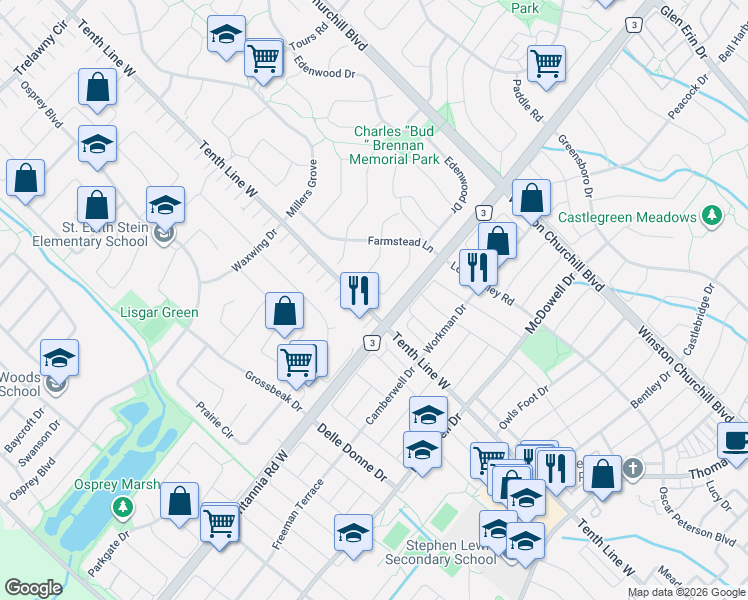The width and height of the screenshot is (748, 600).
Task: Open the shopping bag marker left of the church
Action: pos(602,475)
